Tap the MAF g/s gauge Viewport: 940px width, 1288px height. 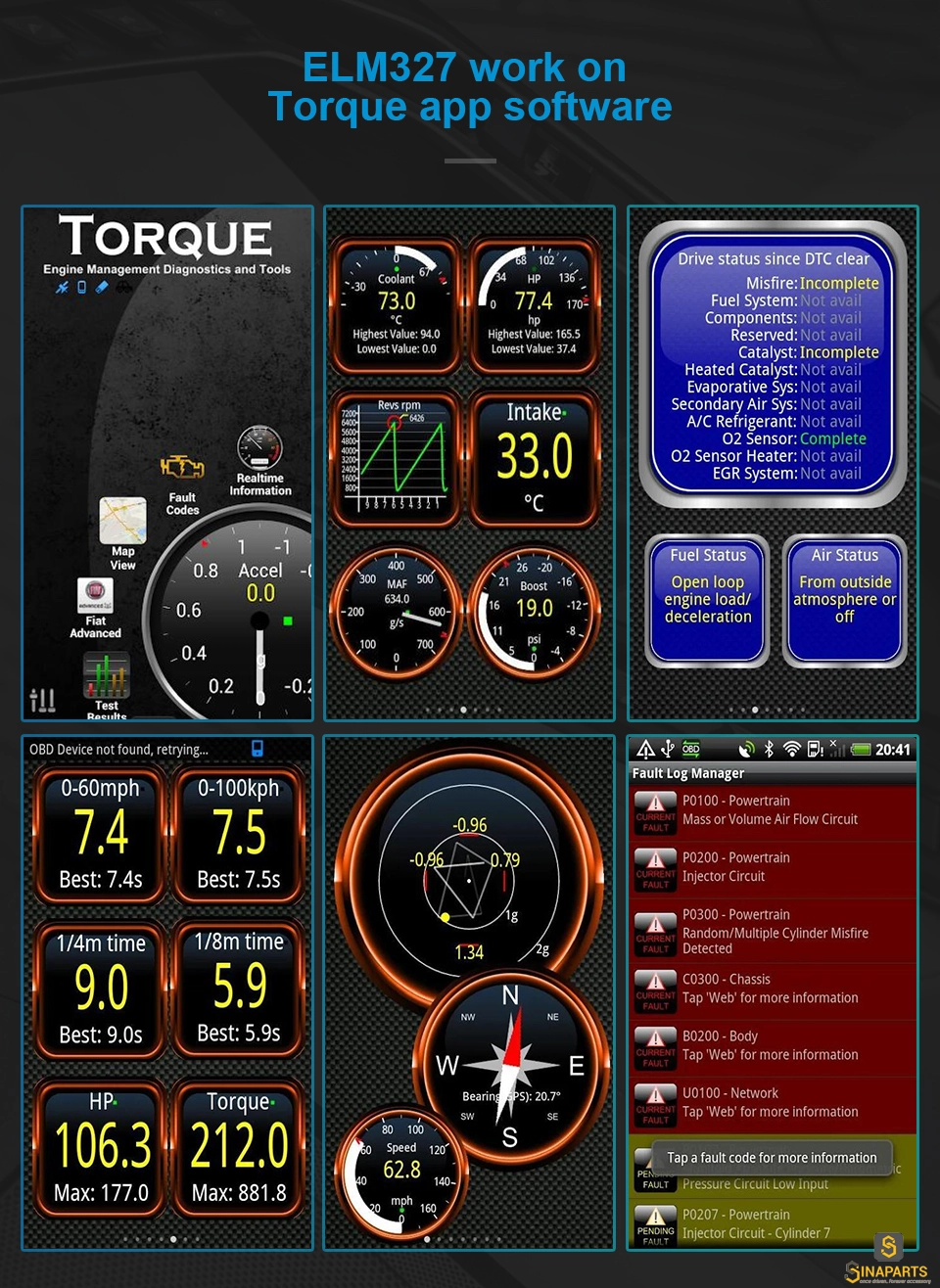[x=397, y=614]
